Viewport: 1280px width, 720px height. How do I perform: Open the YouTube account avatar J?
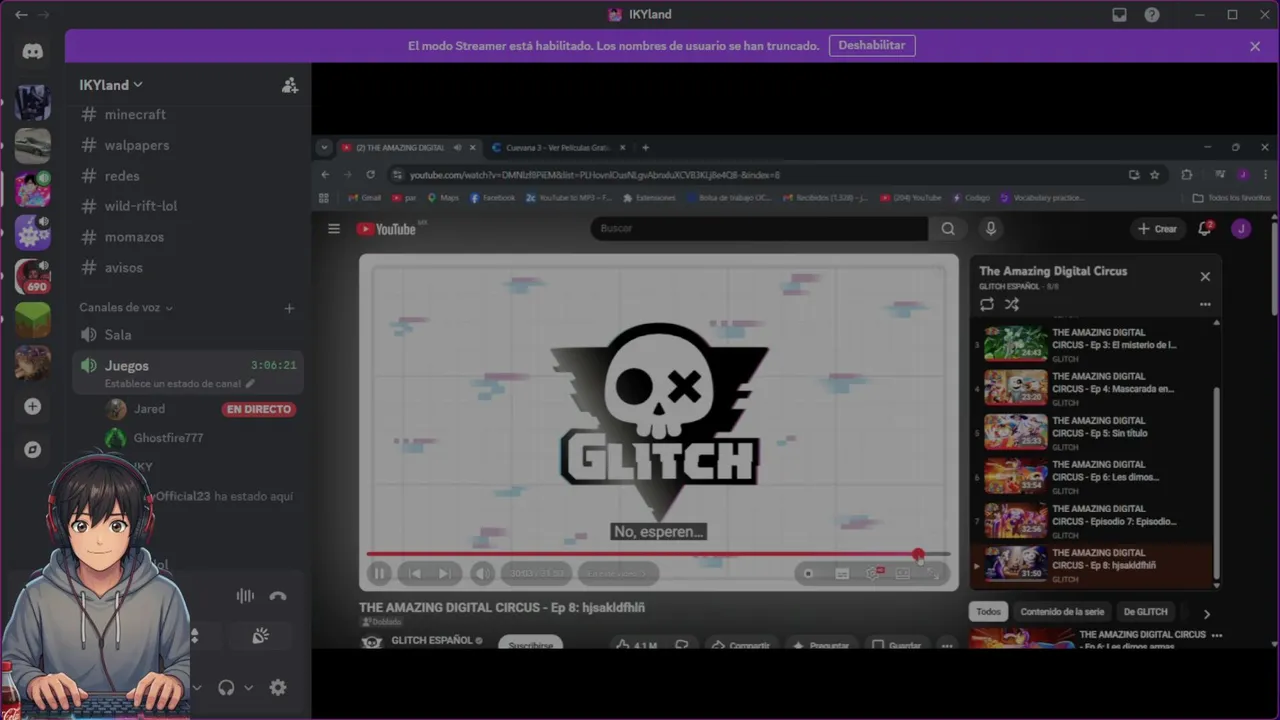point(1241,229)
